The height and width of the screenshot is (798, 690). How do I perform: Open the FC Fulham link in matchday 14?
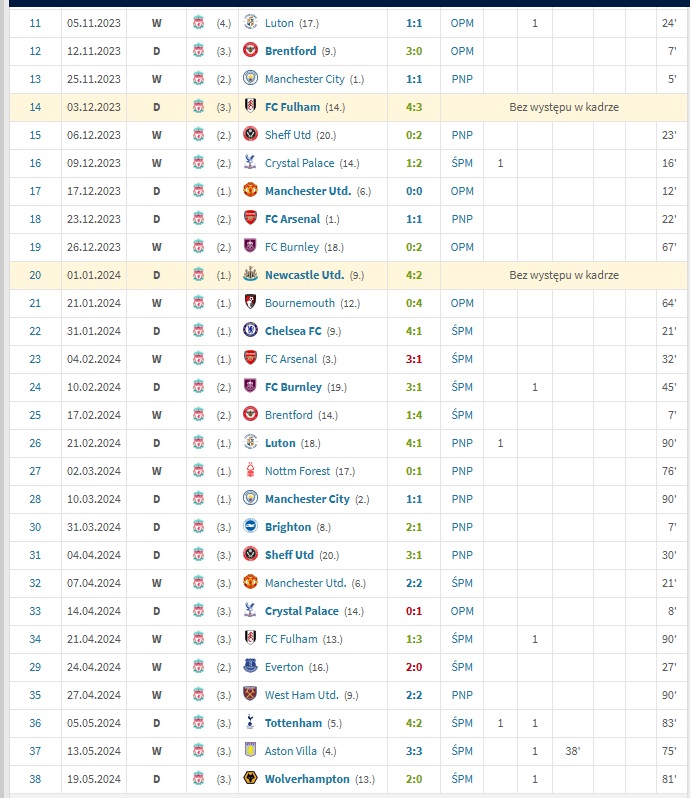coord(293,107)
